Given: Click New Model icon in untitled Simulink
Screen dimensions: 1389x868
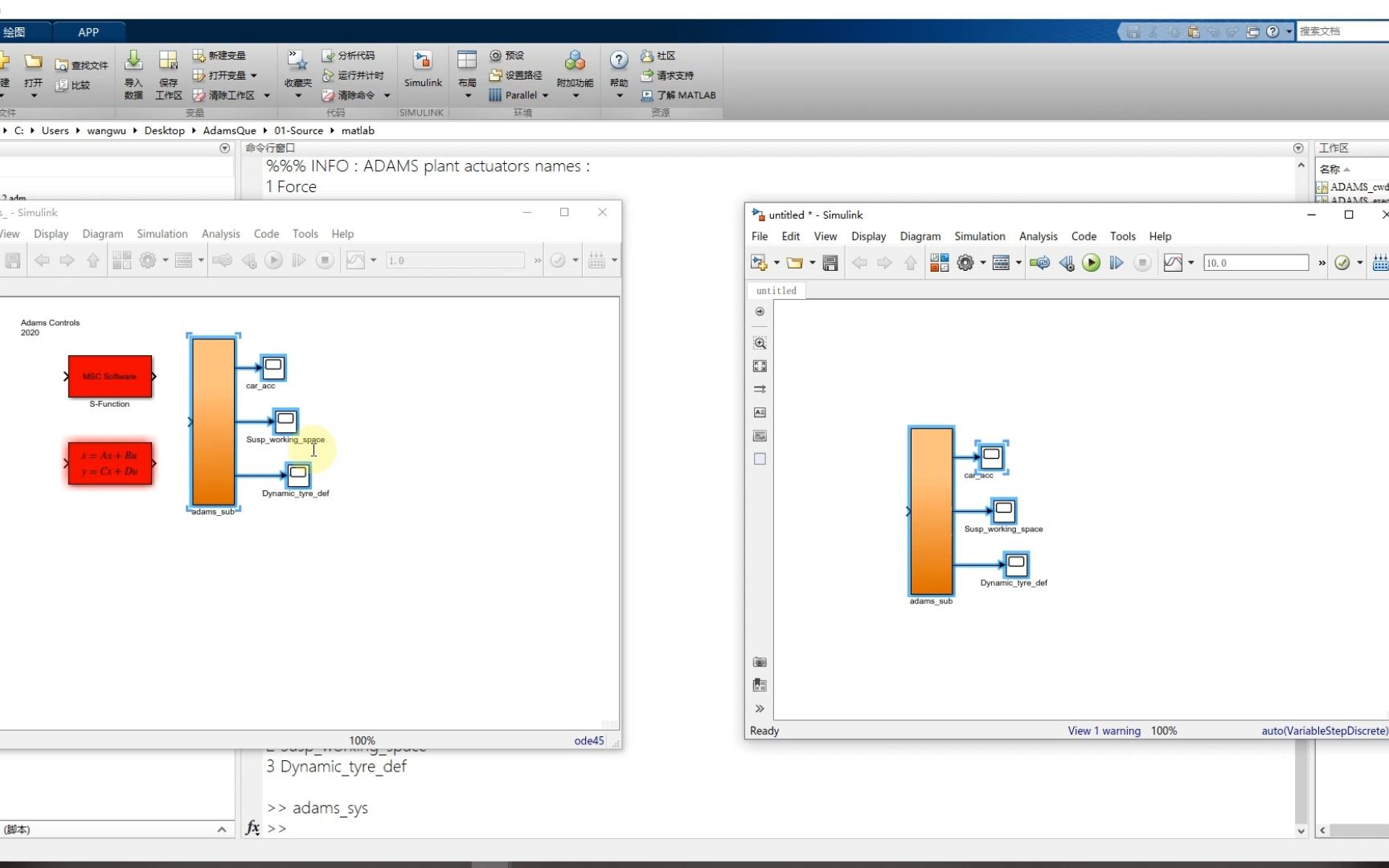Looking at the screenshot, I should click(x=758, y=263).
